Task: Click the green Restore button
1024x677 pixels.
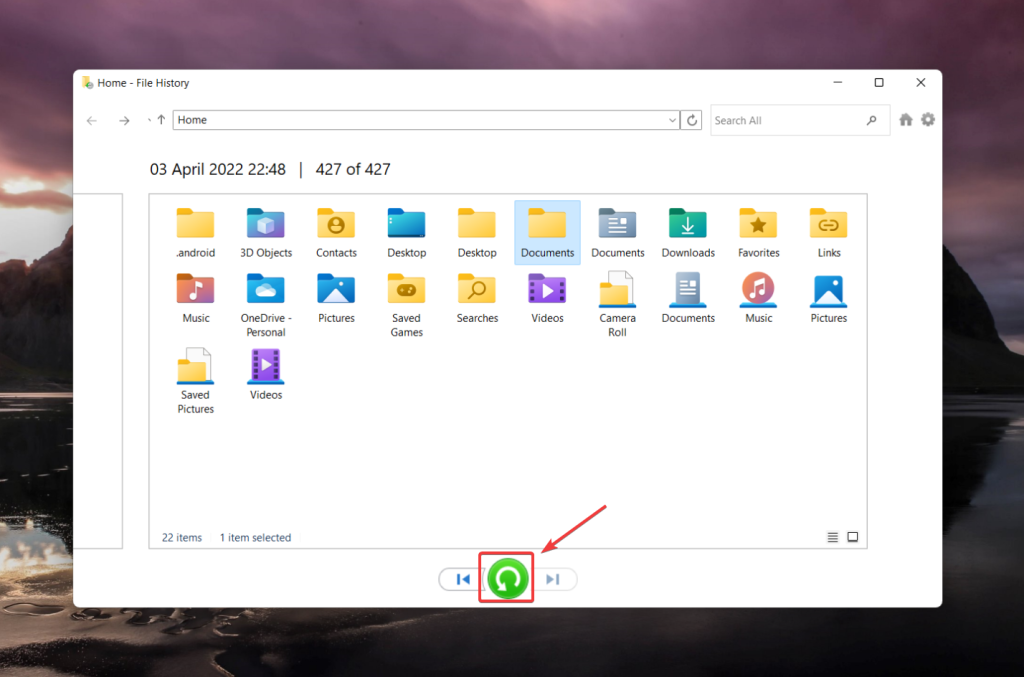Action: point(506,579)
